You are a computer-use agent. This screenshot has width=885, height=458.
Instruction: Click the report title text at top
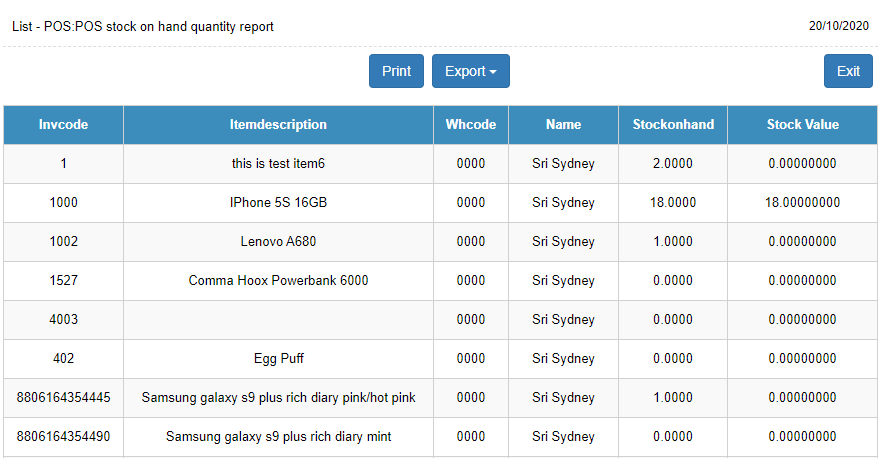click(x=143, y=27)
